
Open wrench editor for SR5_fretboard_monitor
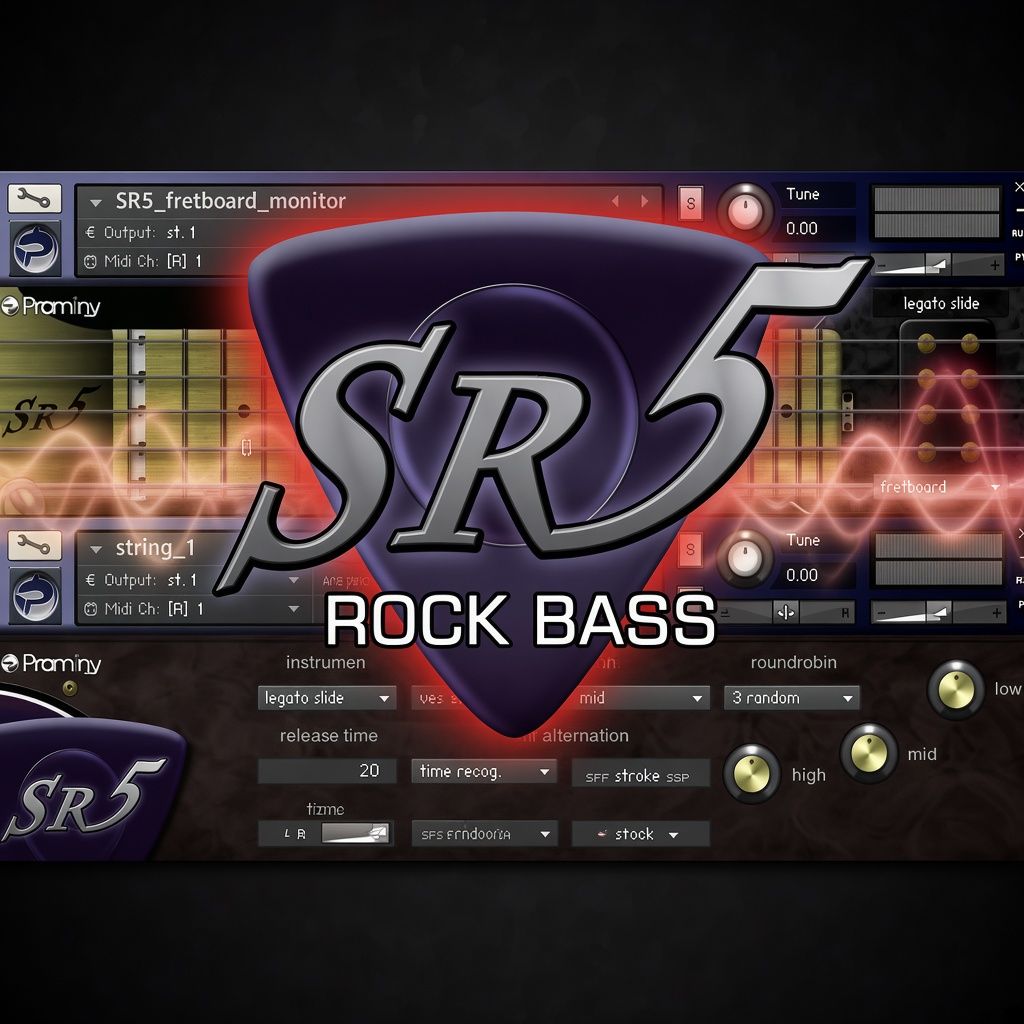coord(35,199)
